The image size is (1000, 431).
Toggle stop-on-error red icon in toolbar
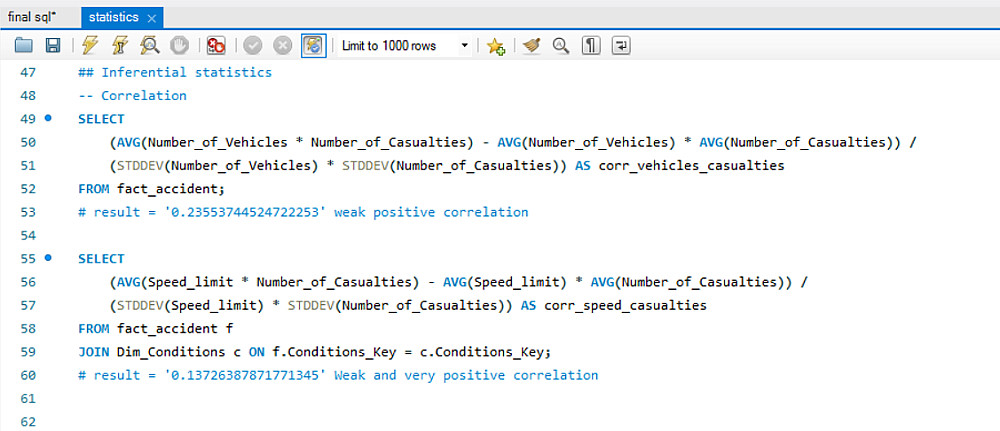pyautogui.click(x=216, y=46)
